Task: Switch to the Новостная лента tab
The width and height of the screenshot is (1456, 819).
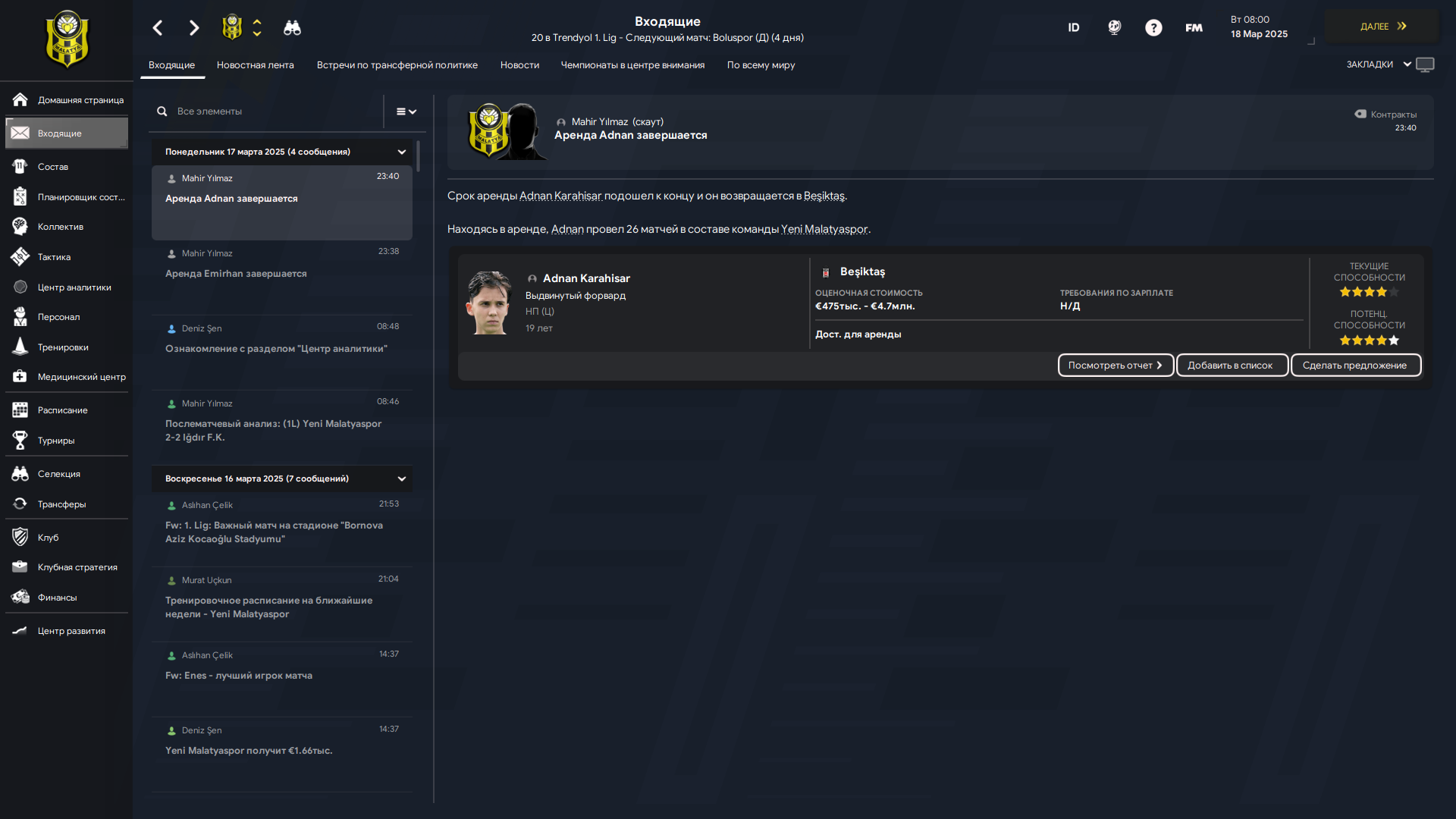Action: point(255,65)
